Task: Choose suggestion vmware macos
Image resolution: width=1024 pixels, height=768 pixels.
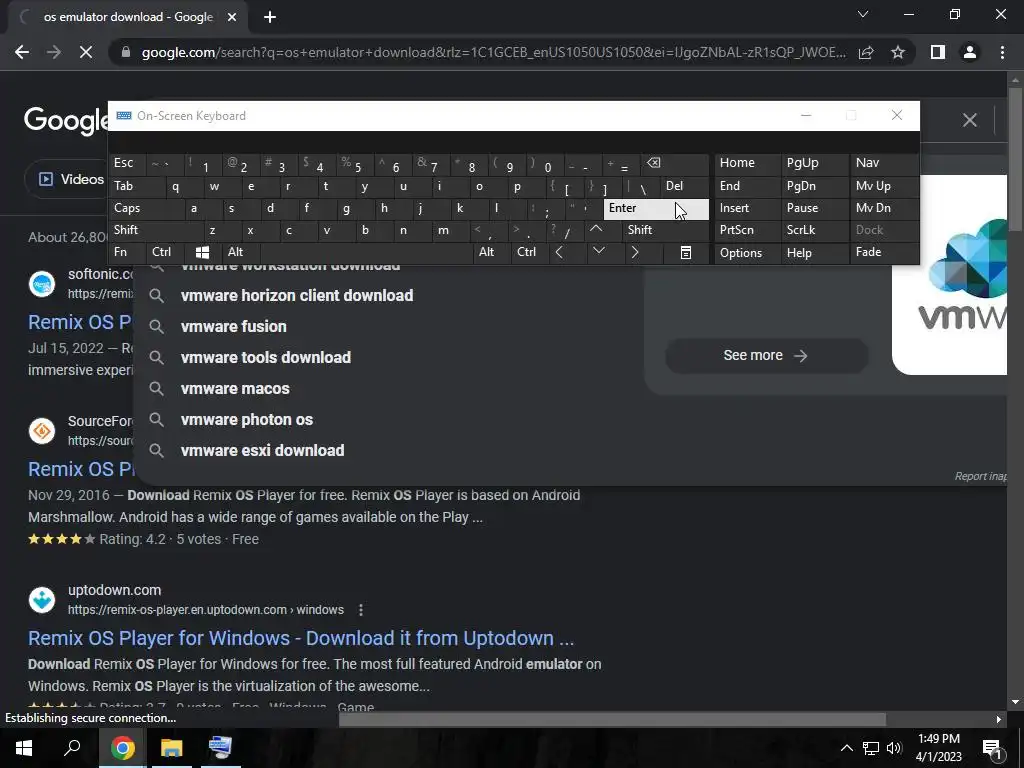Action: [234, 389]
